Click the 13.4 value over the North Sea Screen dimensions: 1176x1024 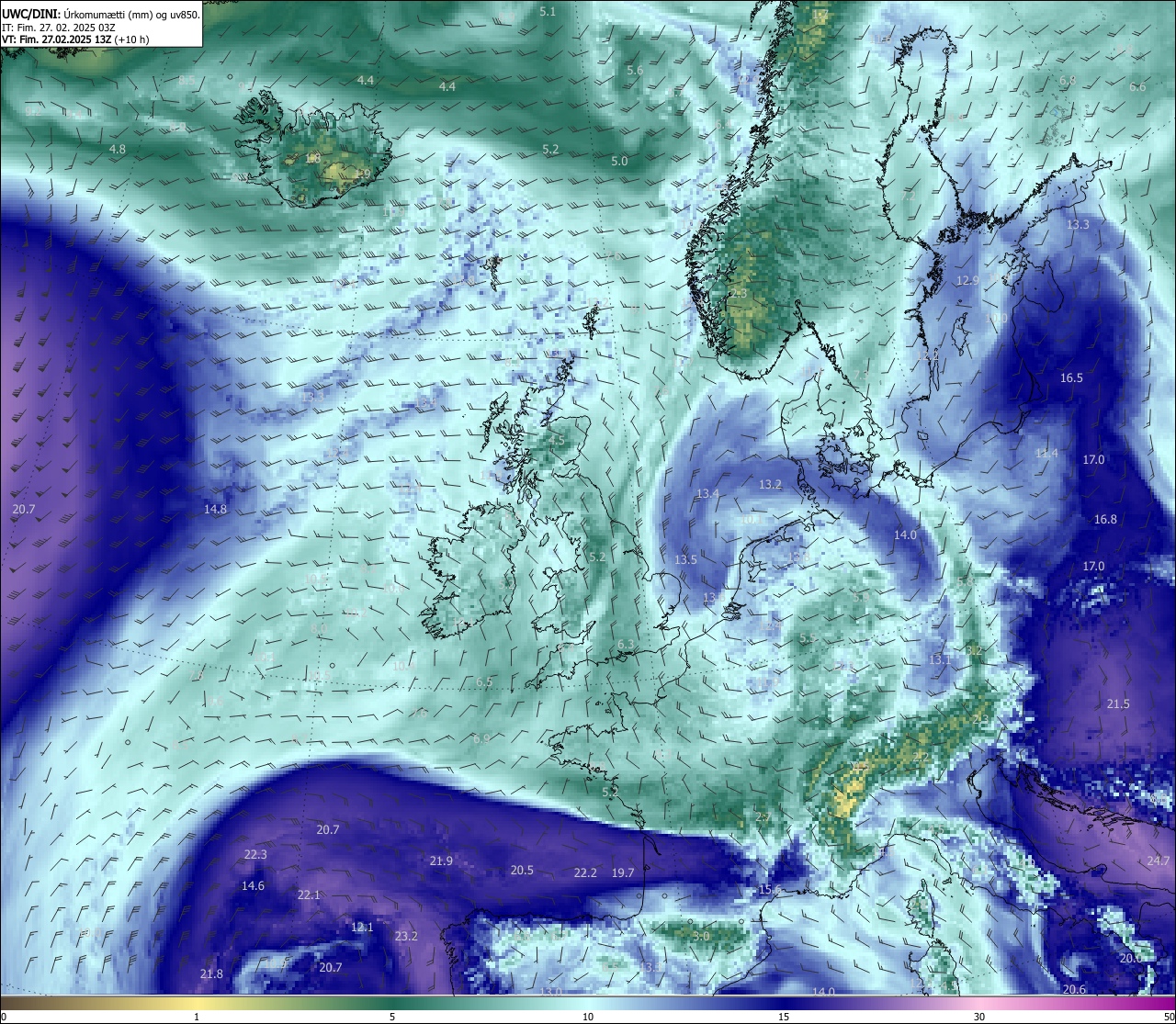(707, 493)
